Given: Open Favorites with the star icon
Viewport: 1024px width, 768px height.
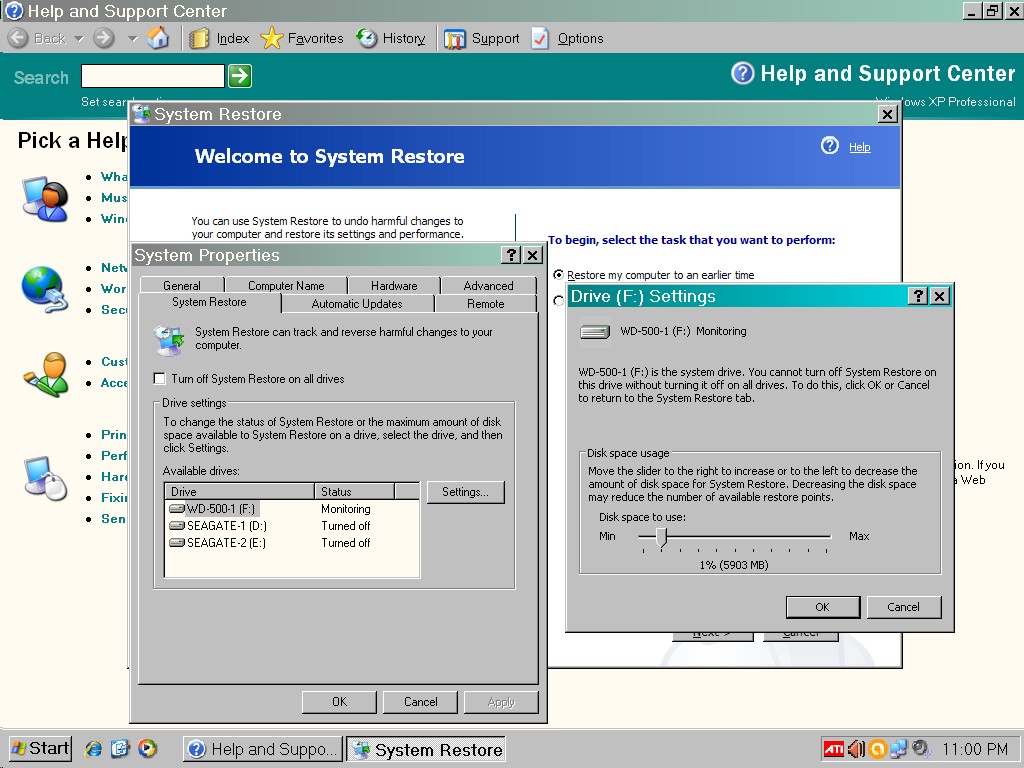Looking at the screenshot, I should (302, 39).
